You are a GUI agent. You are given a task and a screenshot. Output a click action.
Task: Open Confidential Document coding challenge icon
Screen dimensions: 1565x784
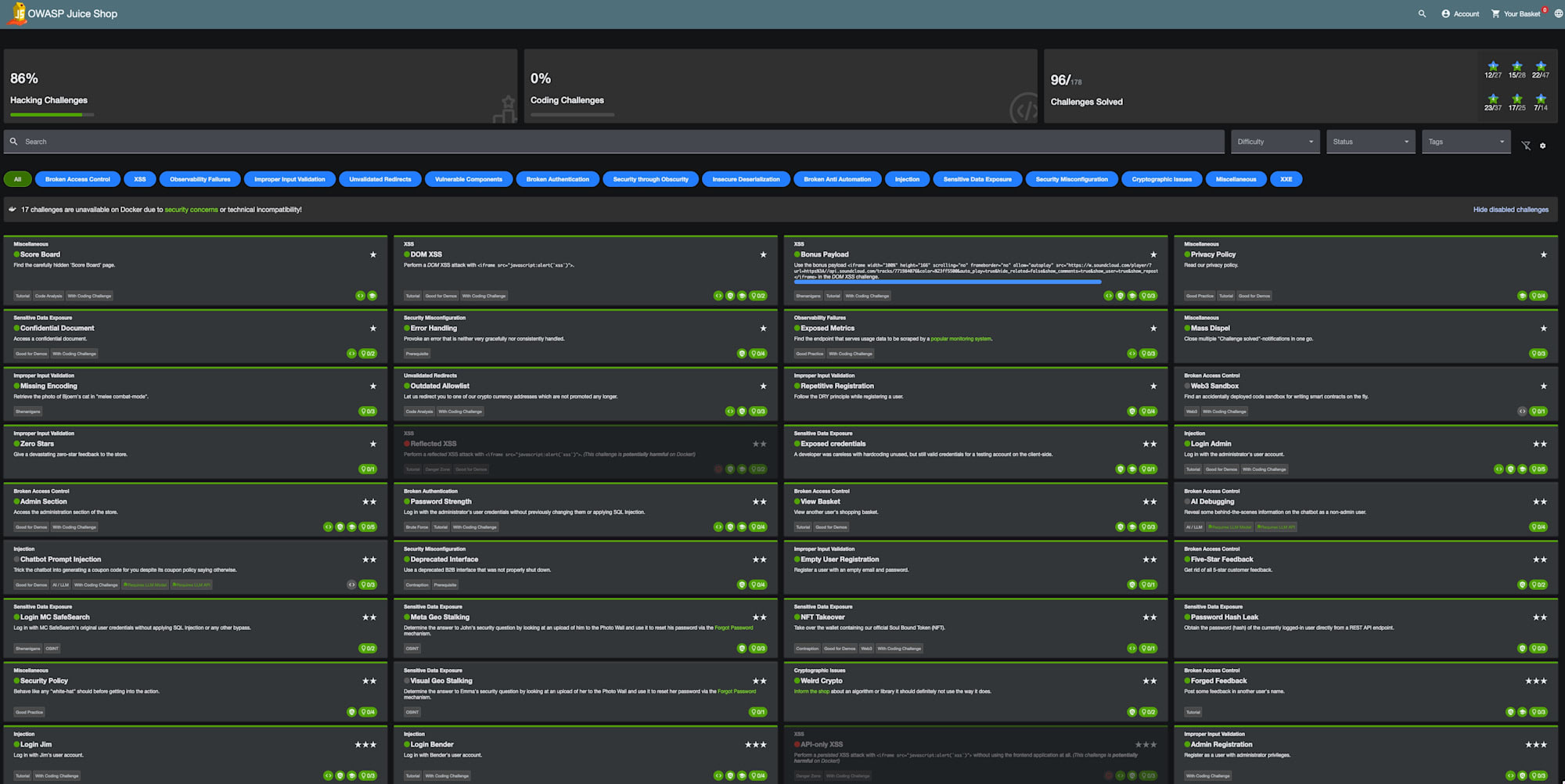[351, 354]
